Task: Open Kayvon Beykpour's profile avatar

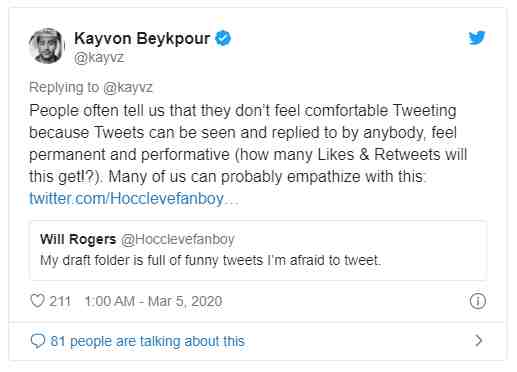Action: [x=46, y=46]
